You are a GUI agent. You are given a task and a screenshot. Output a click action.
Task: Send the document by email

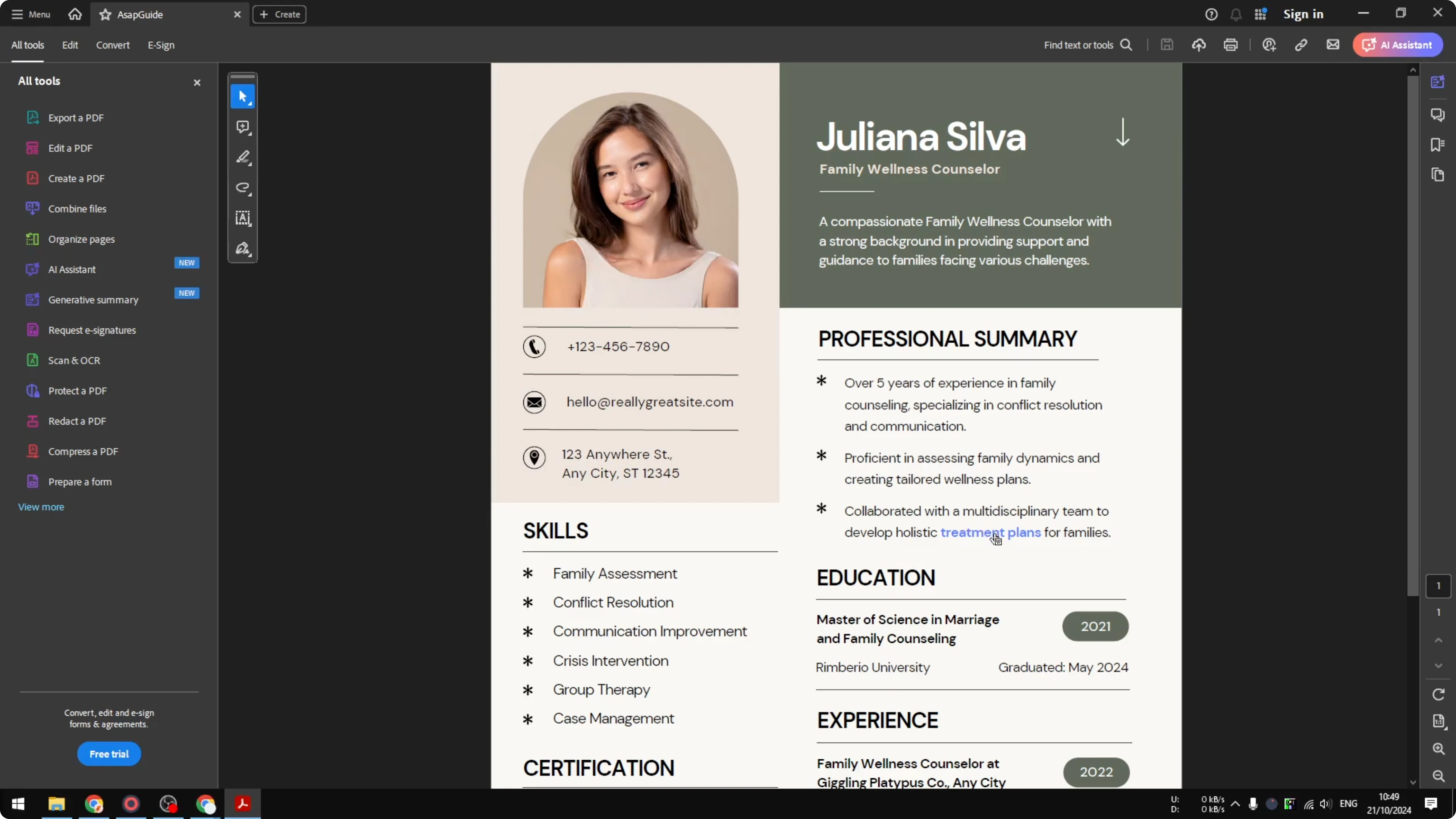[x=1333, y=45]
